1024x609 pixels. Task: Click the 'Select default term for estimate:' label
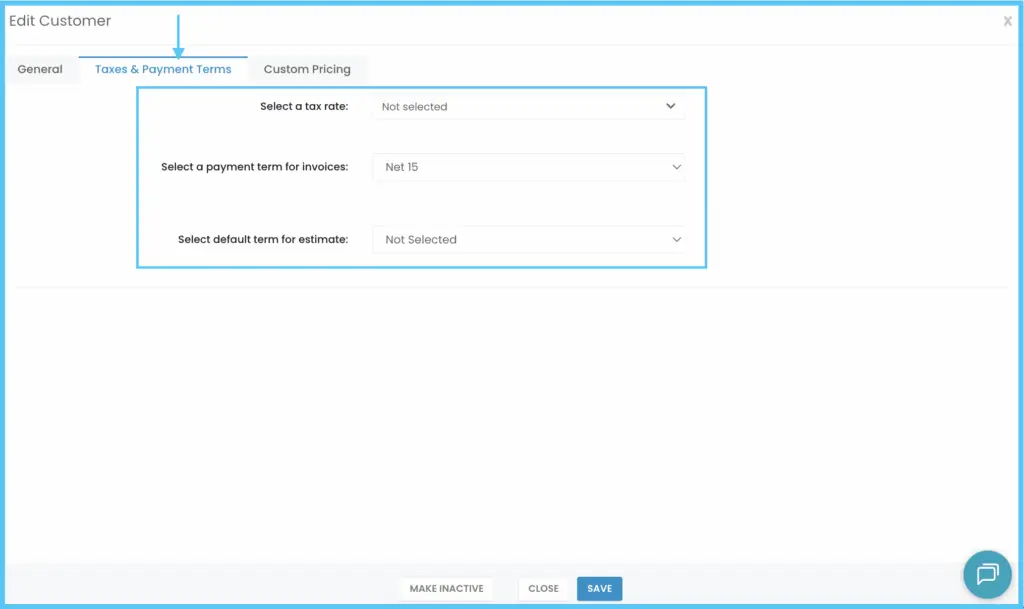(263, 240)
